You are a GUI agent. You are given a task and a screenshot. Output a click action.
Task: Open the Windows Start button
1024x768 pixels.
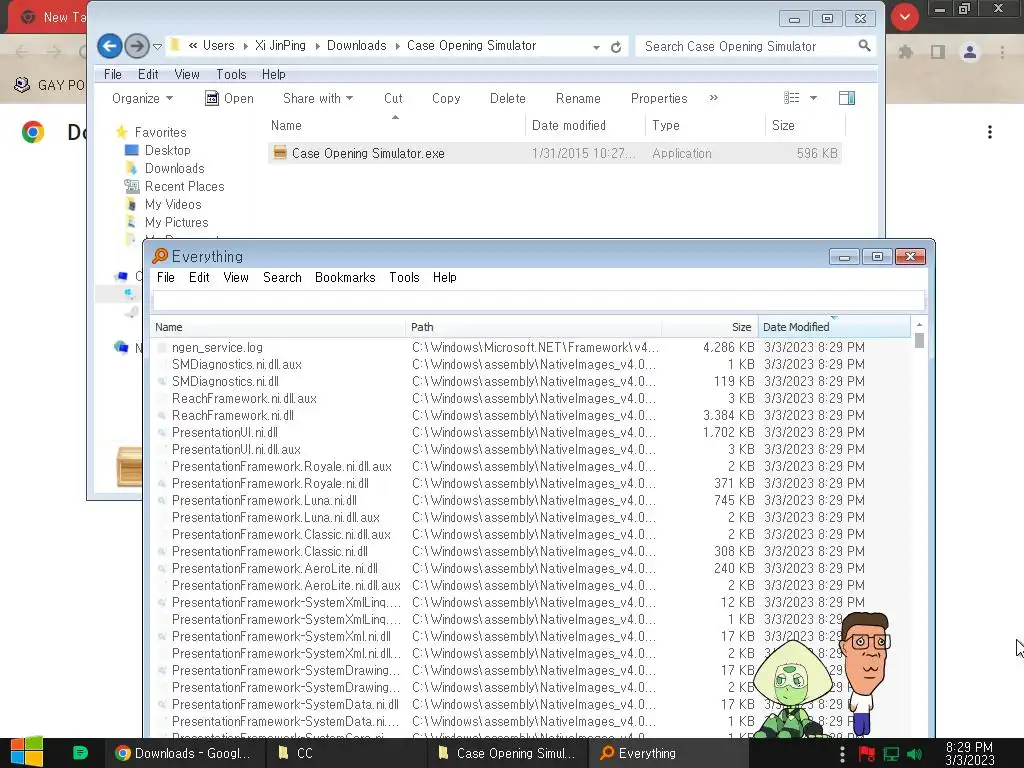tap(27, 752)
